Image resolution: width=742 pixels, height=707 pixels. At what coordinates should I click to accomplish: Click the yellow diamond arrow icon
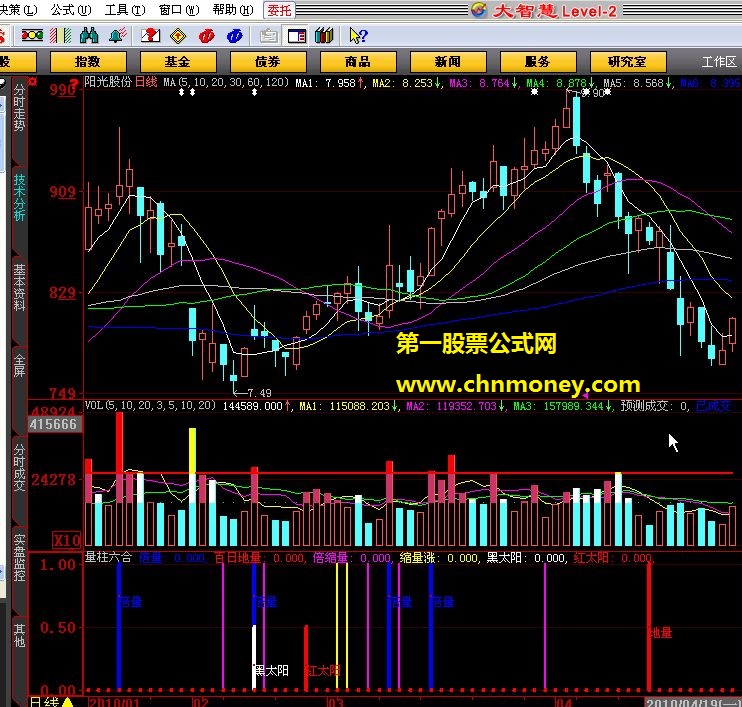[178, 36]
